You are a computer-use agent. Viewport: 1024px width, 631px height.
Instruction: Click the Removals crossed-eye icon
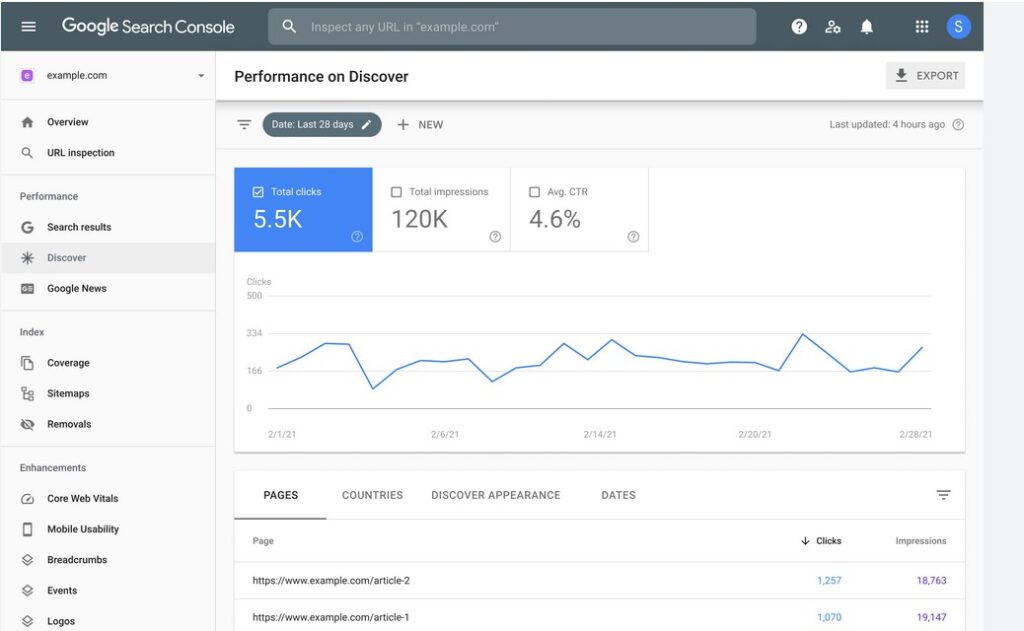coord(27,425)
